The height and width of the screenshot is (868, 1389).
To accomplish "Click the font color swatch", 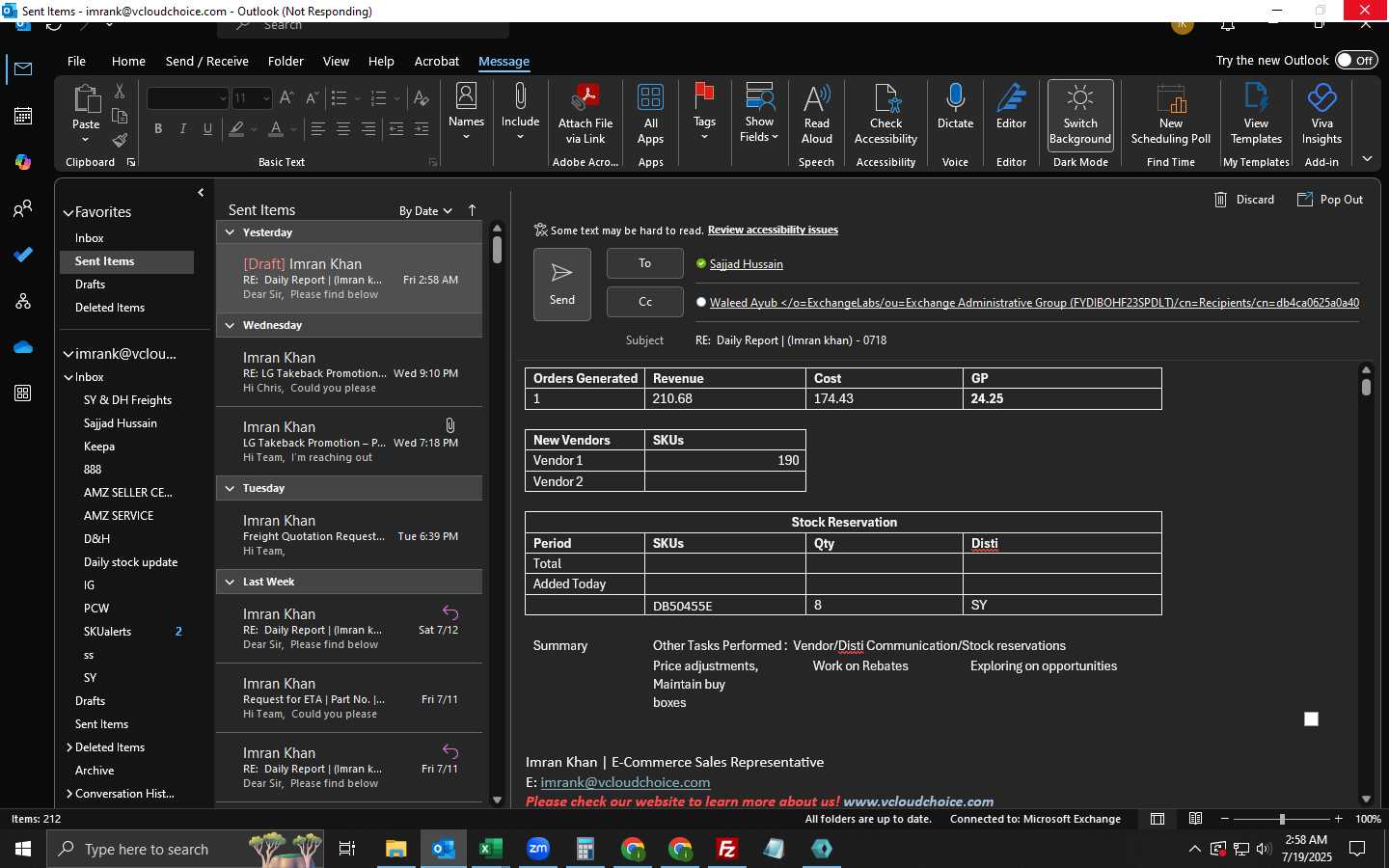I will click(276, 129).
